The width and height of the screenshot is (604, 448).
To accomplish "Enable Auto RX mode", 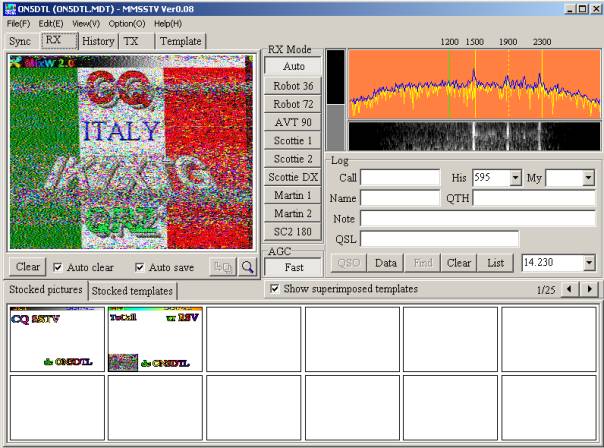I will click(293, 66).
